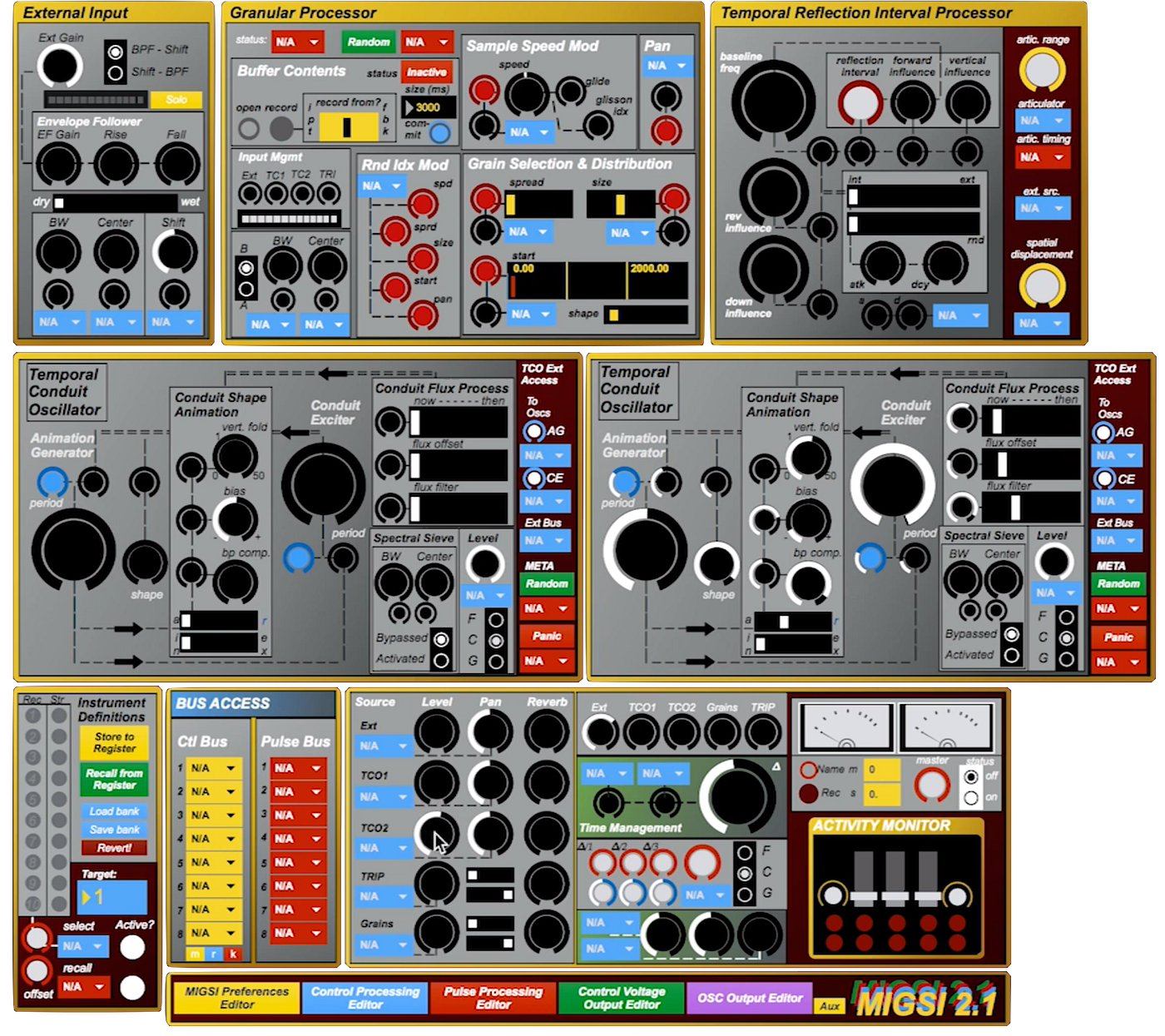Click the dry/wet slider in External Input
The image size is (1165, 1036).
pyautogui.click(x=116, y=202)
